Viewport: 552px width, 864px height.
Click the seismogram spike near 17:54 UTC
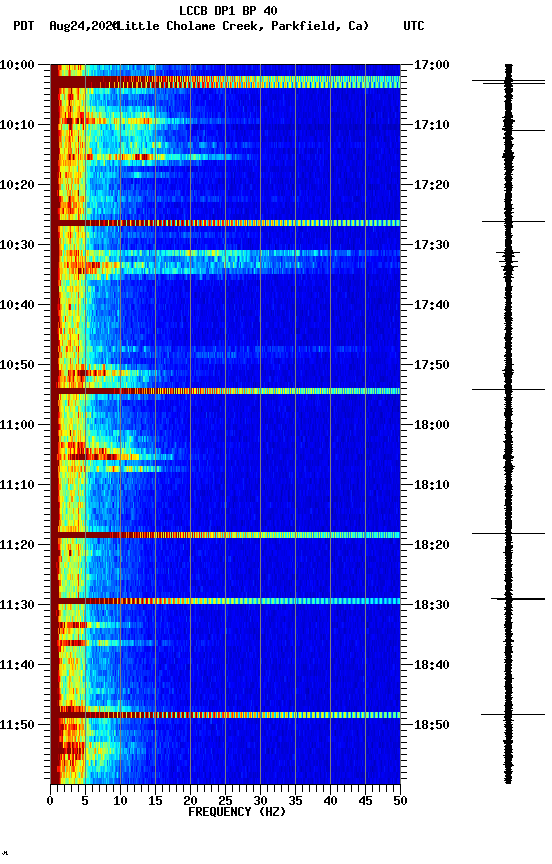(x=508, y=390)
